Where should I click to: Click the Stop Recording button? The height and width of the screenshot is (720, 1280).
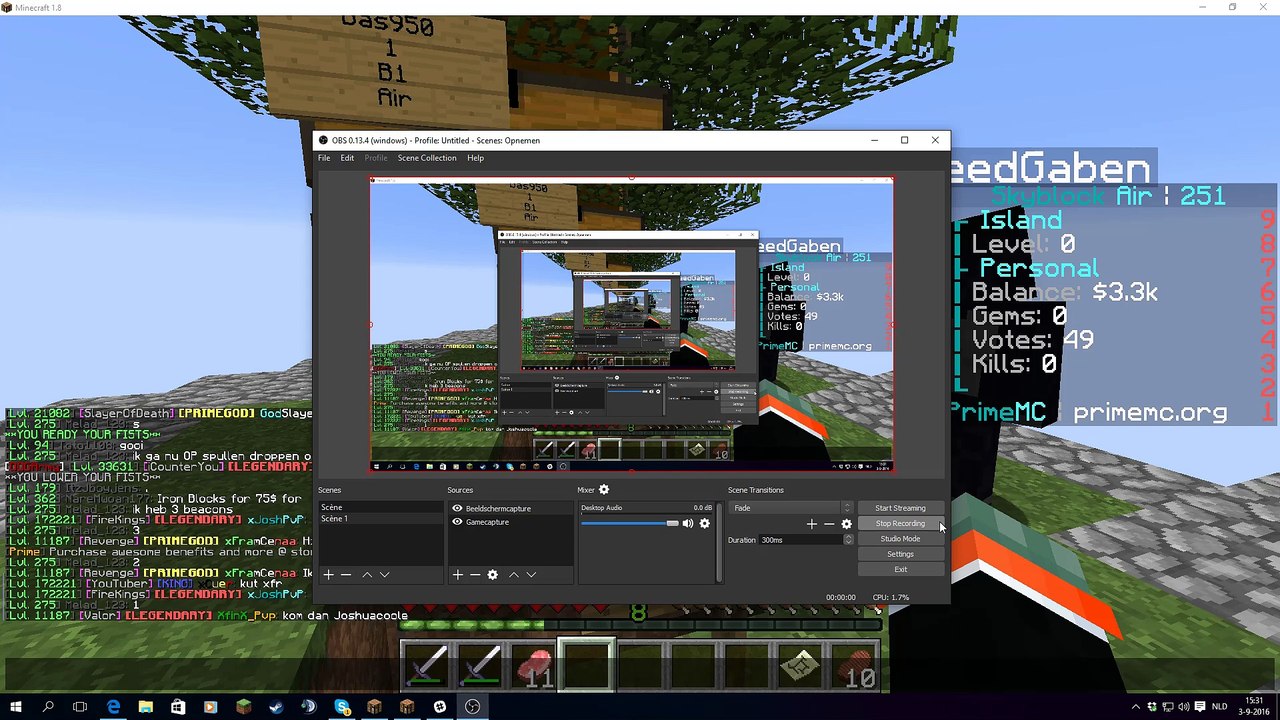[x=900, y=523]
